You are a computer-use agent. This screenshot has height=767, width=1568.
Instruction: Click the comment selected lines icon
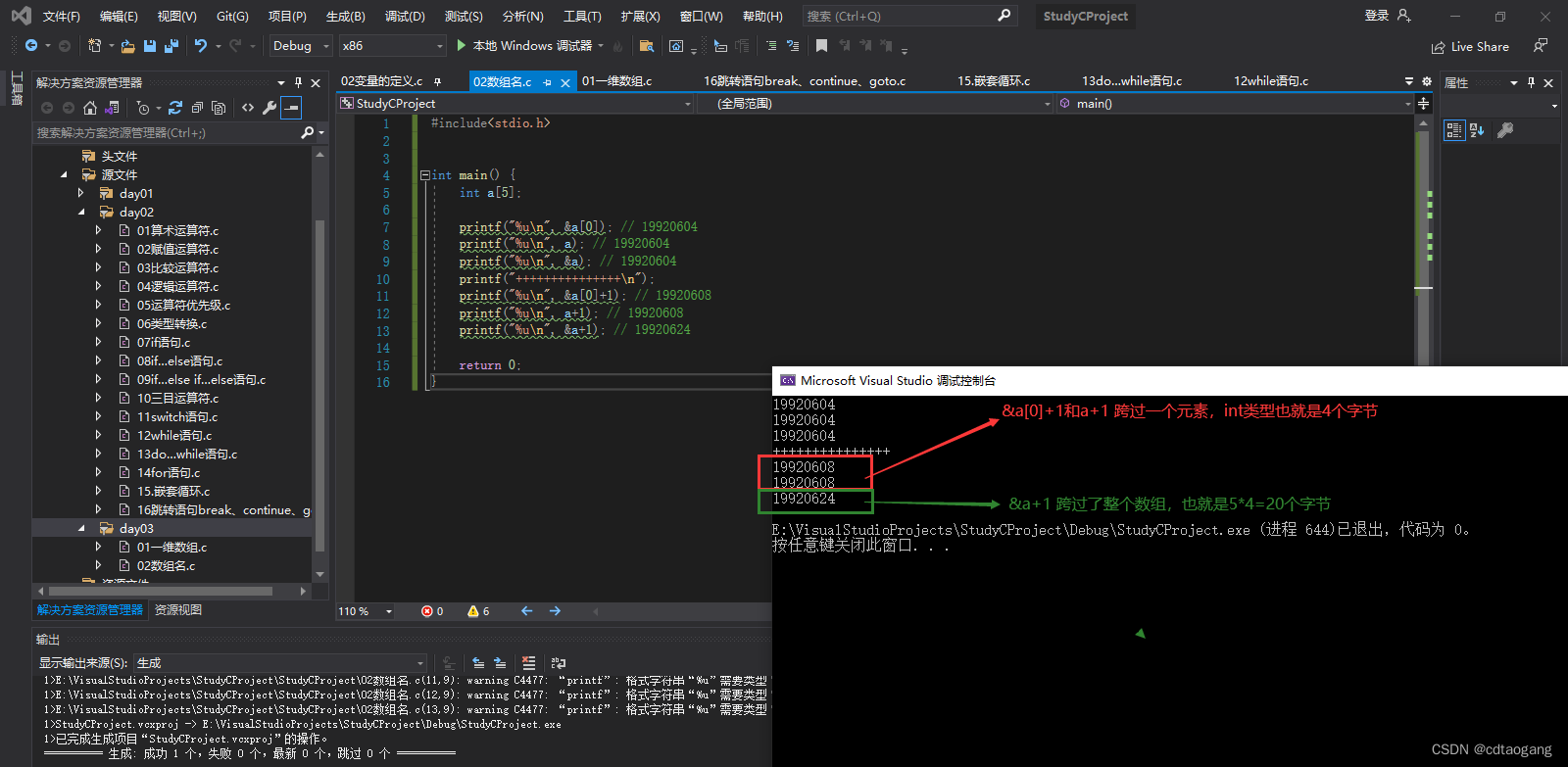coord(771,46)
